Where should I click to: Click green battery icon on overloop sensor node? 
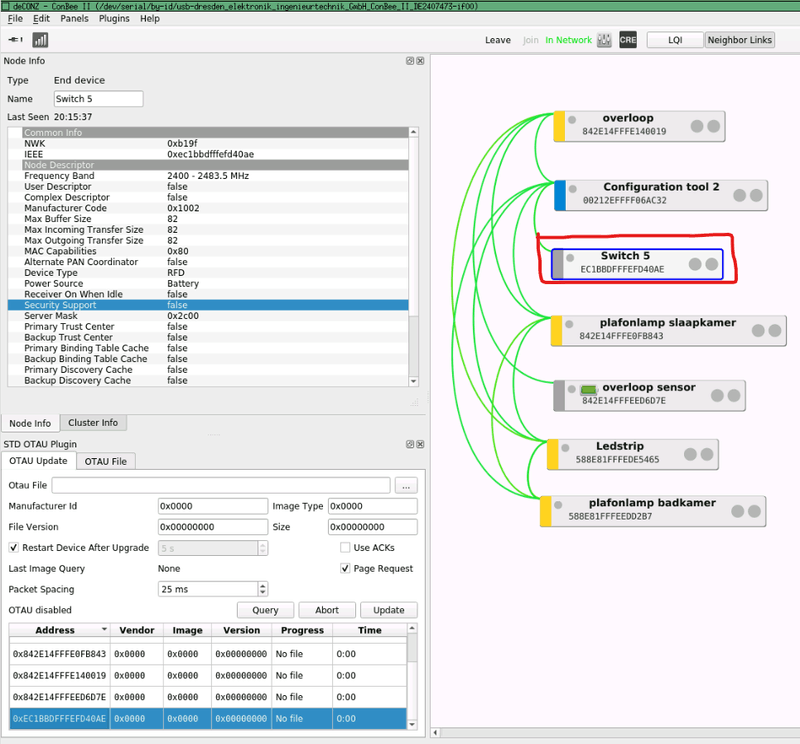coord(588,388)
